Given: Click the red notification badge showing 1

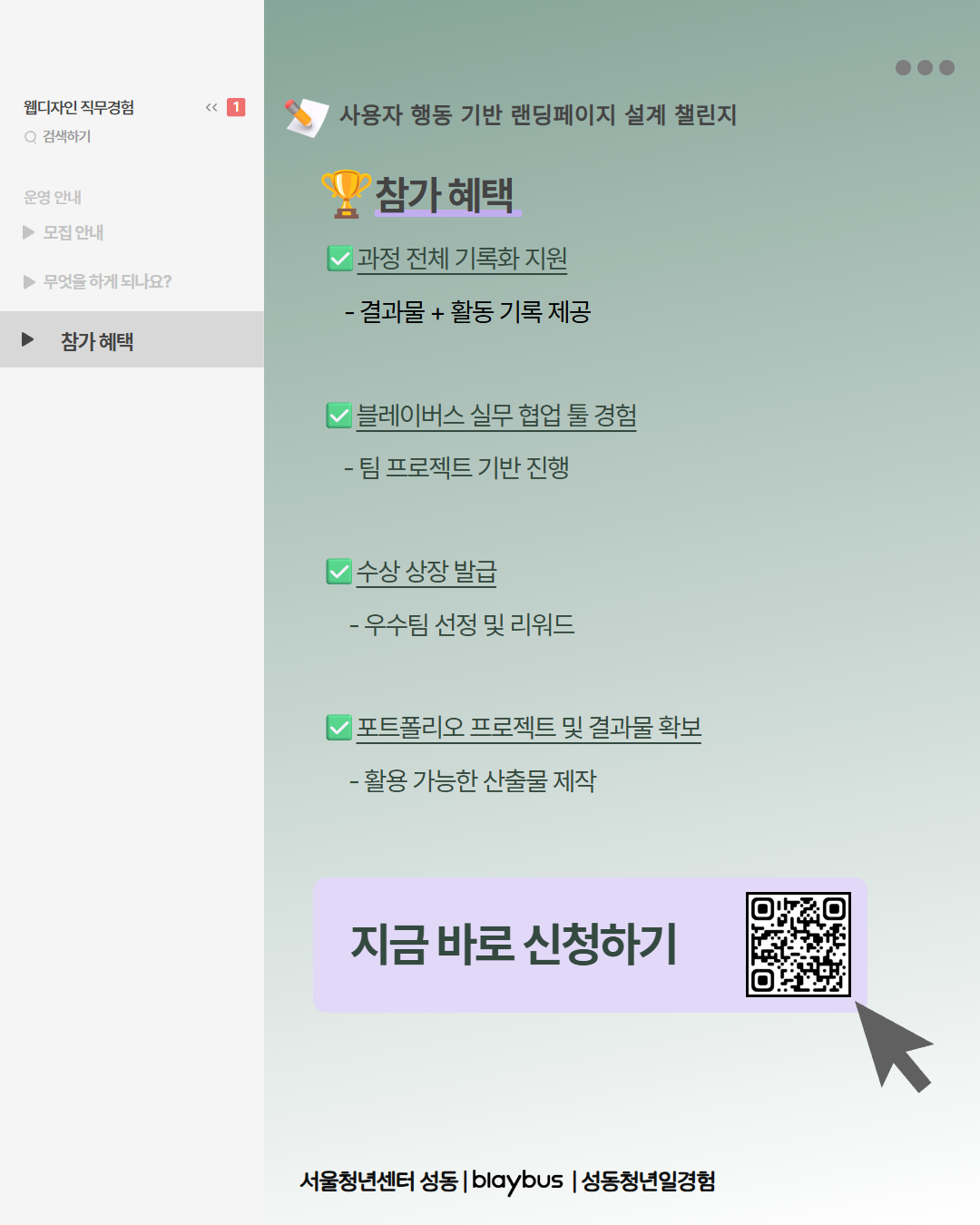Looking at the screenshot, I should pyautogui.click(x=236, y=107).
